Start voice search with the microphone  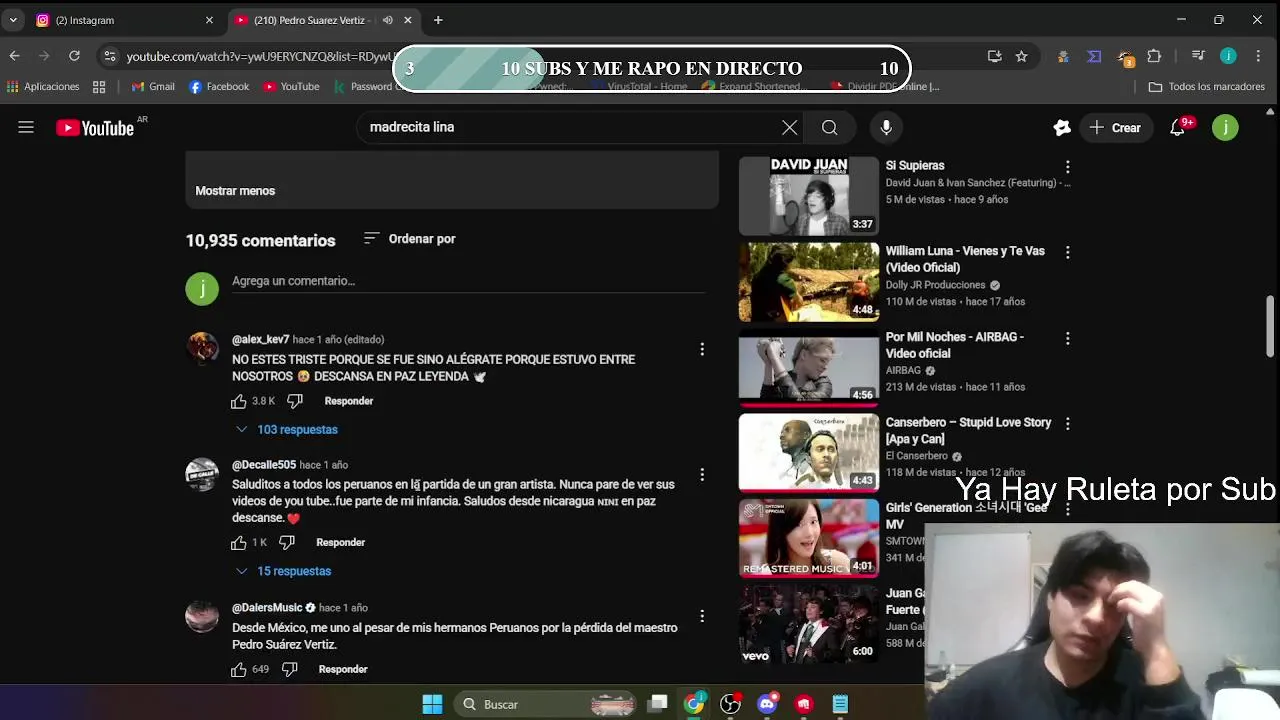pos(886,127)
